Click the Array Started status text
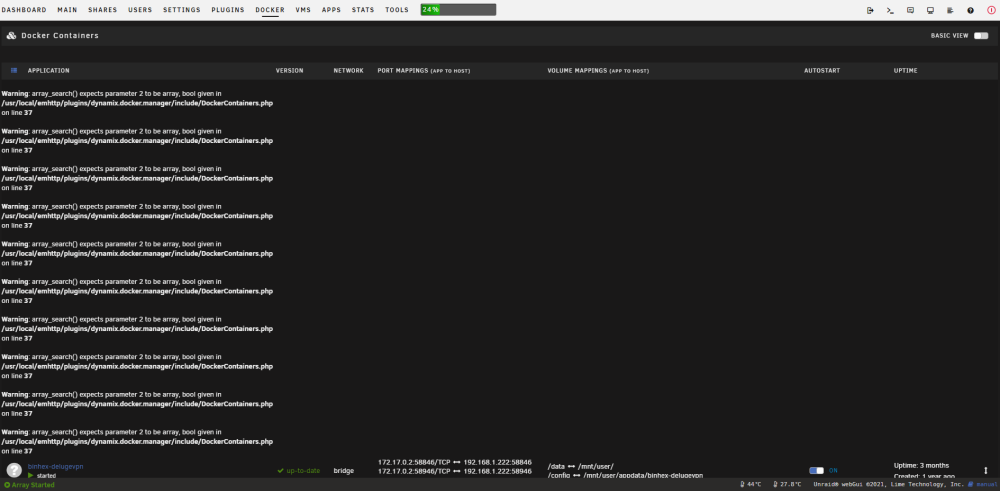This screenshot has height=491, width=1000. (x=33, y=485)
